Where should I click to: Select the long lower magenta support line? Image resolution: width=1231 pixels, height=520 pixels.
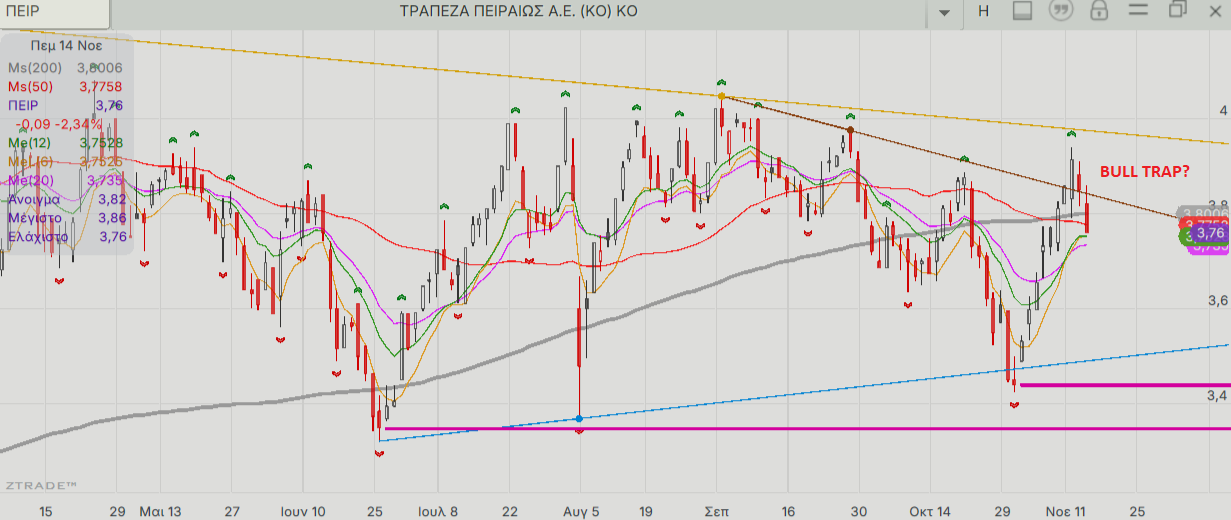tap(806, 429)
